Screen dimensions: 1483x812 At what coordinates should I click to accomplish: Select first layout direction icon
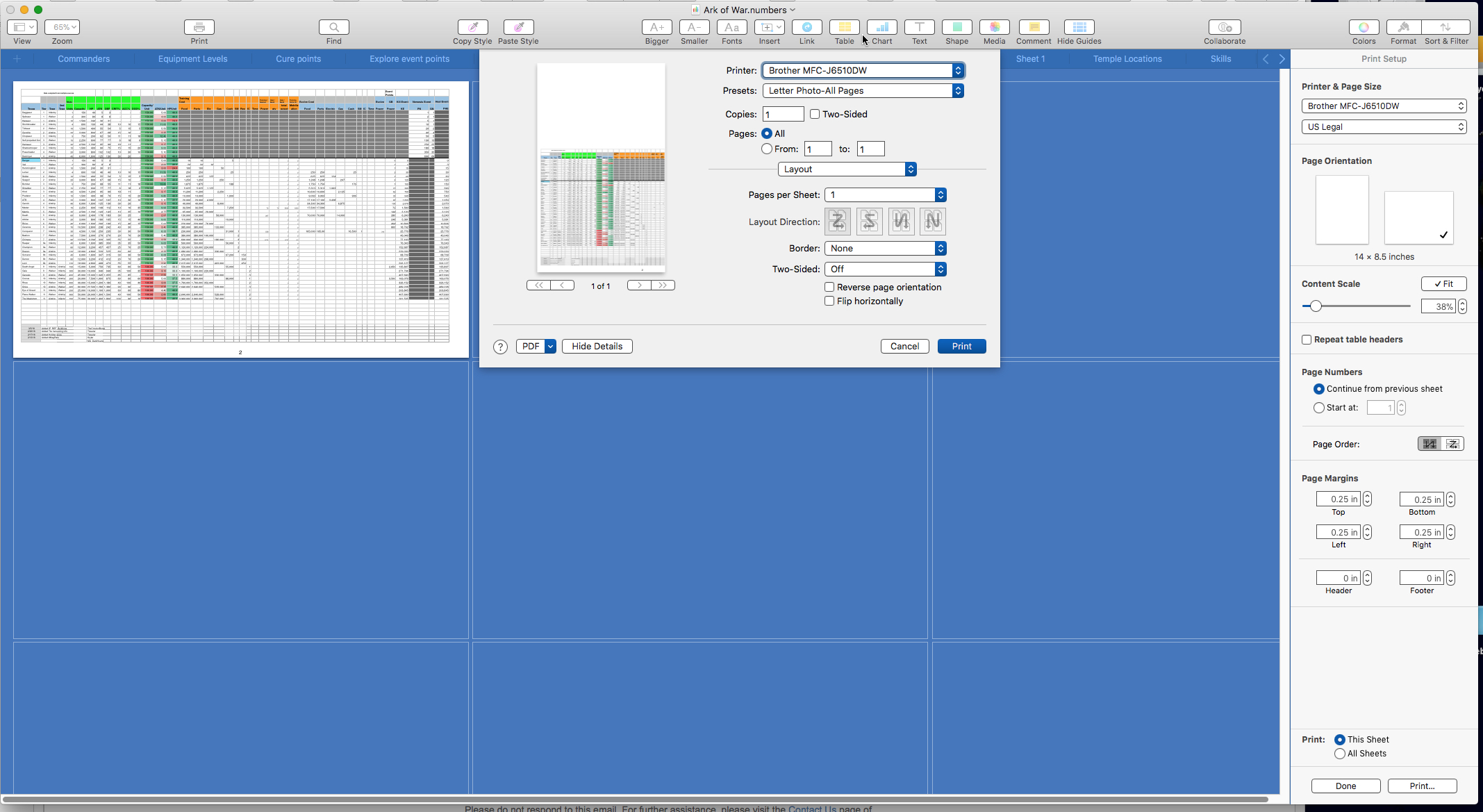click(x=838, y=222)
